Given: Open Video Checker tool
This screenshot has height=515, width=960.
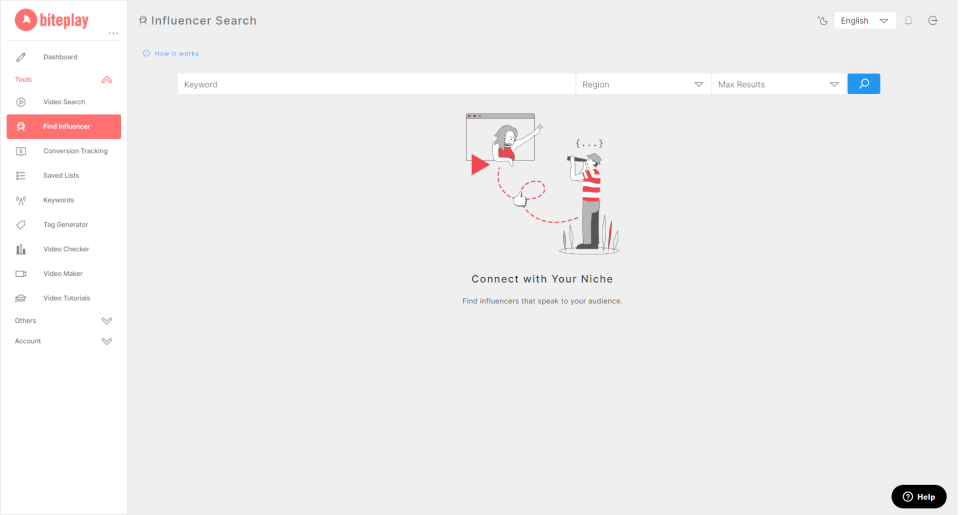Looking at the screenshot, I should point(64,249).
